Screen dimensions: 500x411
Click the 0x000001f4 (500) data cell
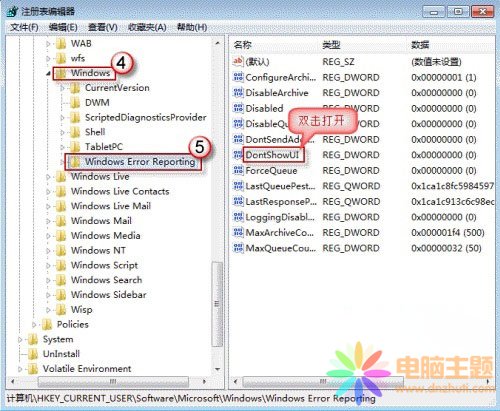[x=448, y=233]
